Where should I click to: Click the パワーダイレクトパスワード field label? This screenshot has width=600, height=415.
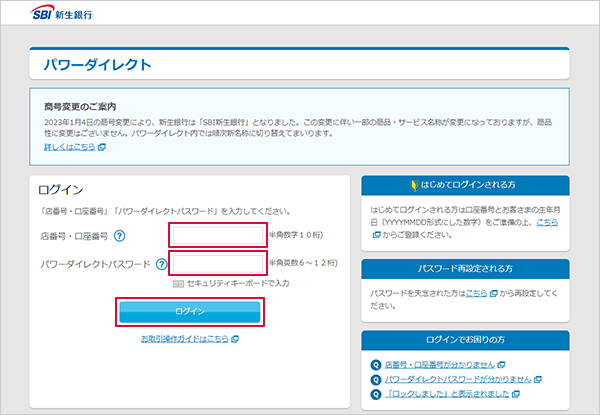click(x=96, y=264)
